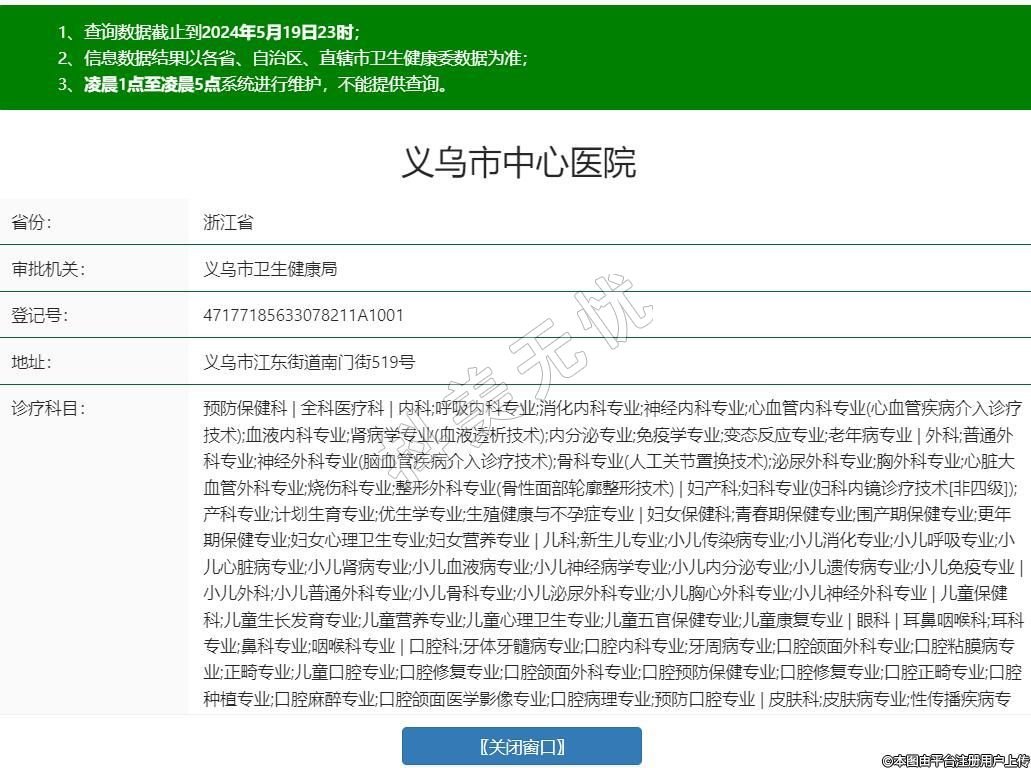Click 皮肤科 in the department list

point(791,699)
